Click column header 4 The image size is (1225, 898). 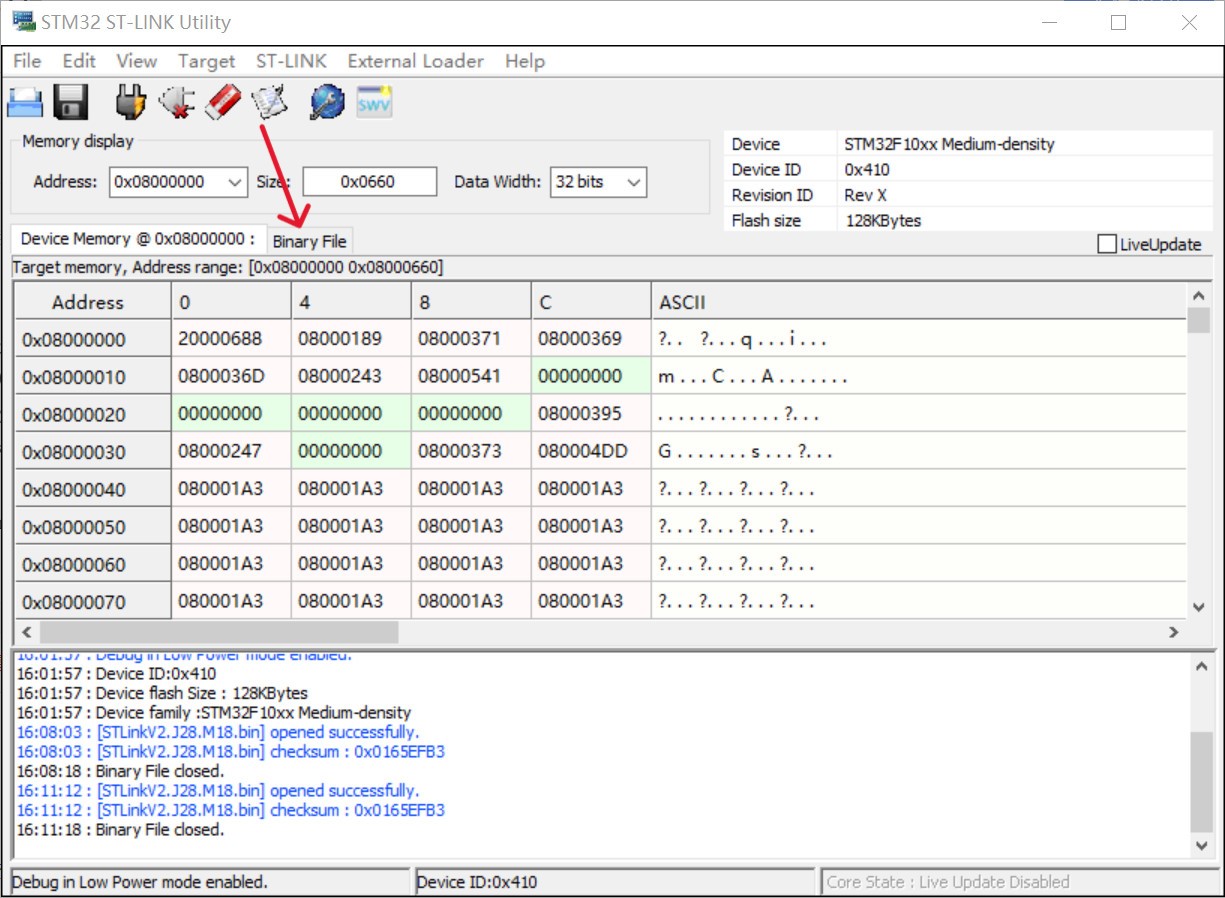[x=351, y=302]
